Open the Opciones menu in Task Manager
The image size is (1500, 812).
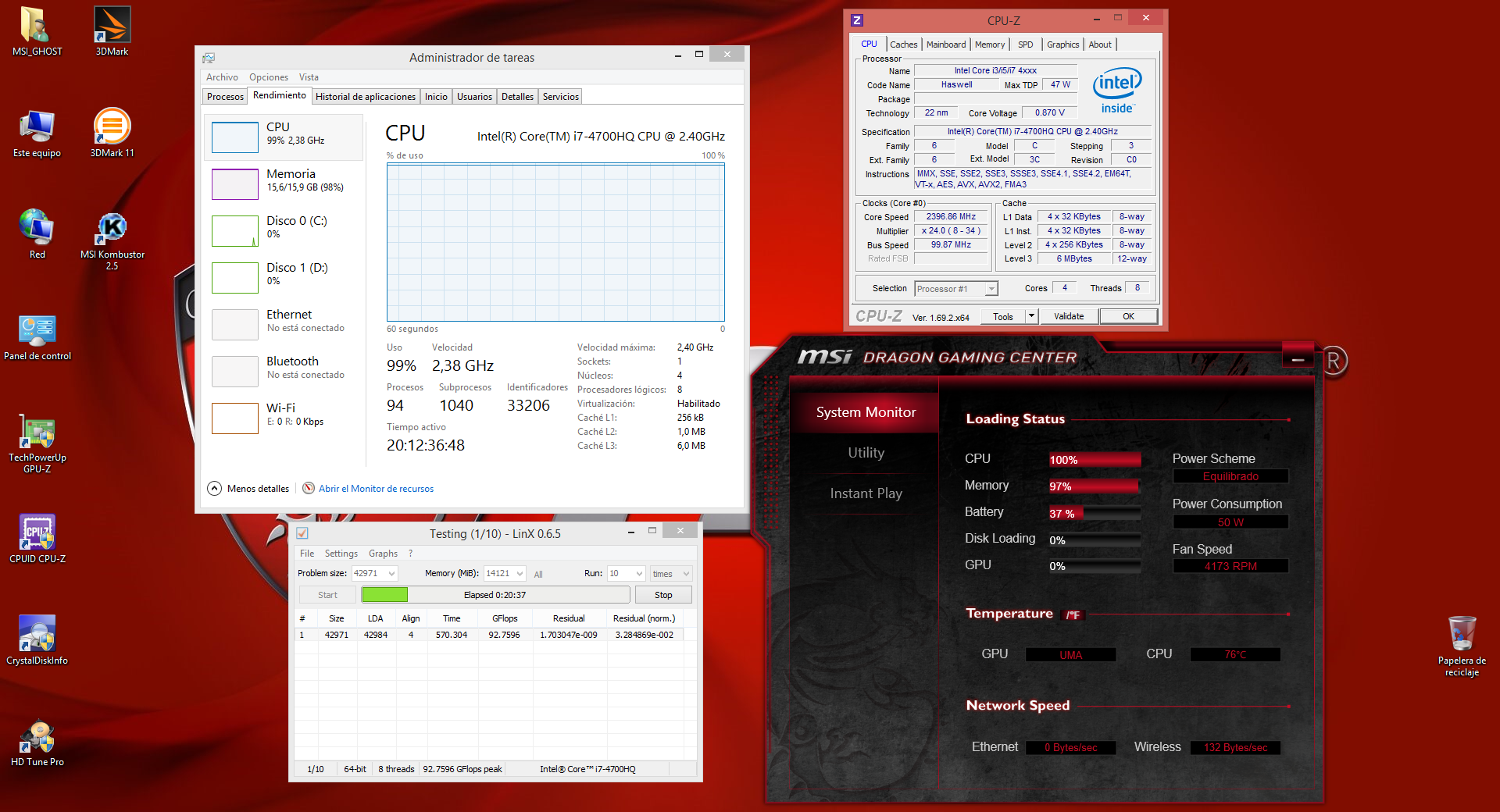tap(269, 77)
